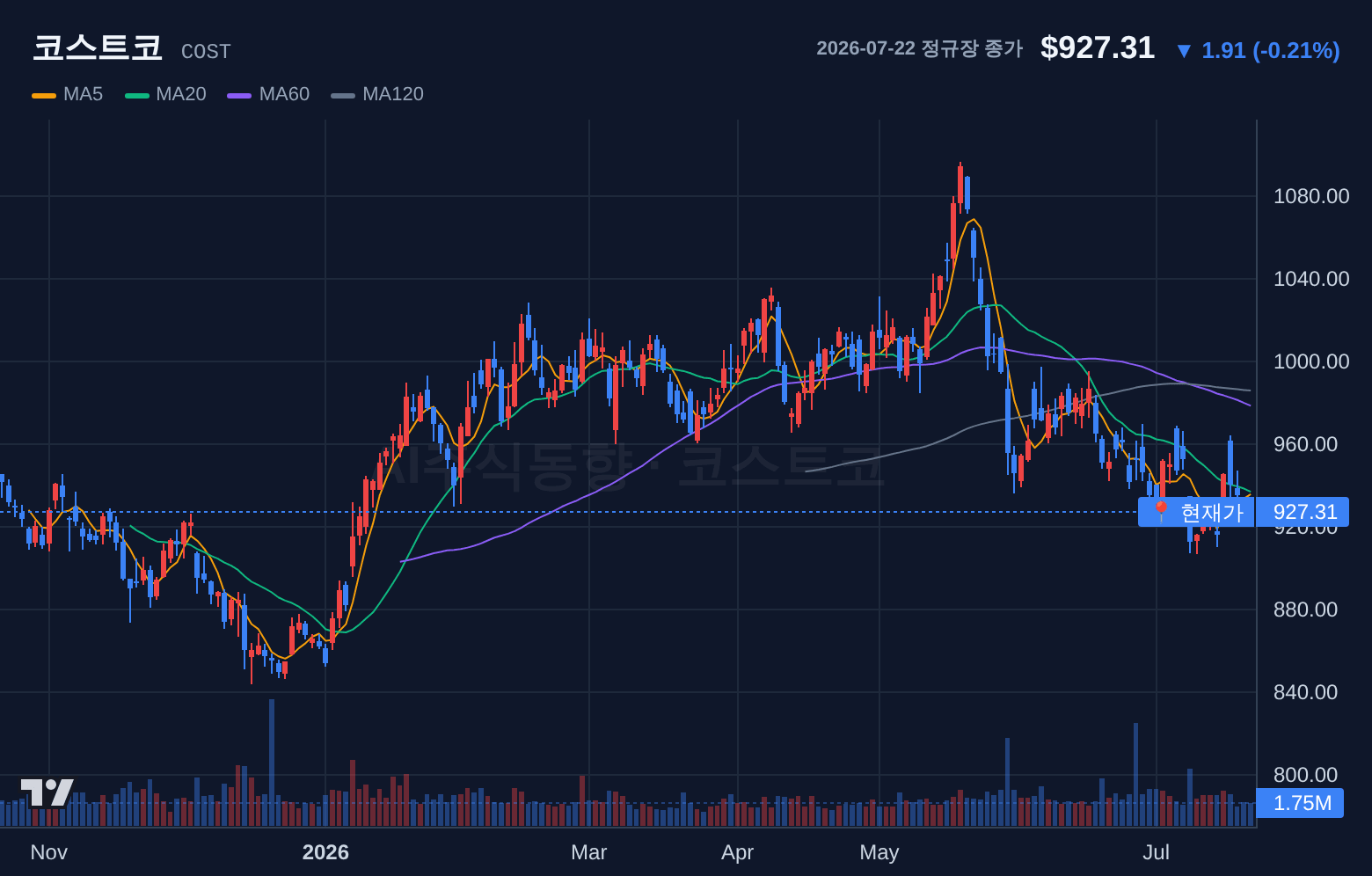Screen dimensions: 1372x876
Task: Click the $927.31 closing price
Action: 1098,47
